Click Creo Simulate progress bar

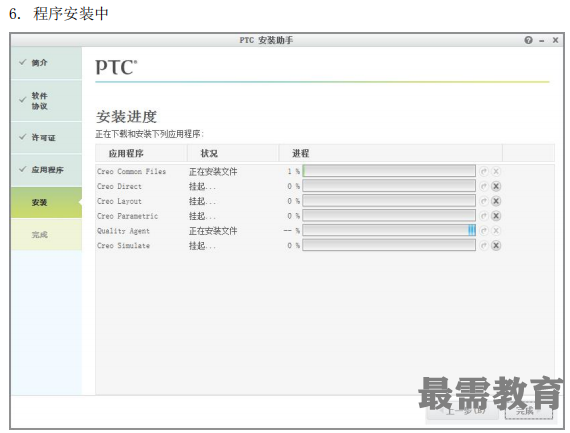tap(389, 245)
